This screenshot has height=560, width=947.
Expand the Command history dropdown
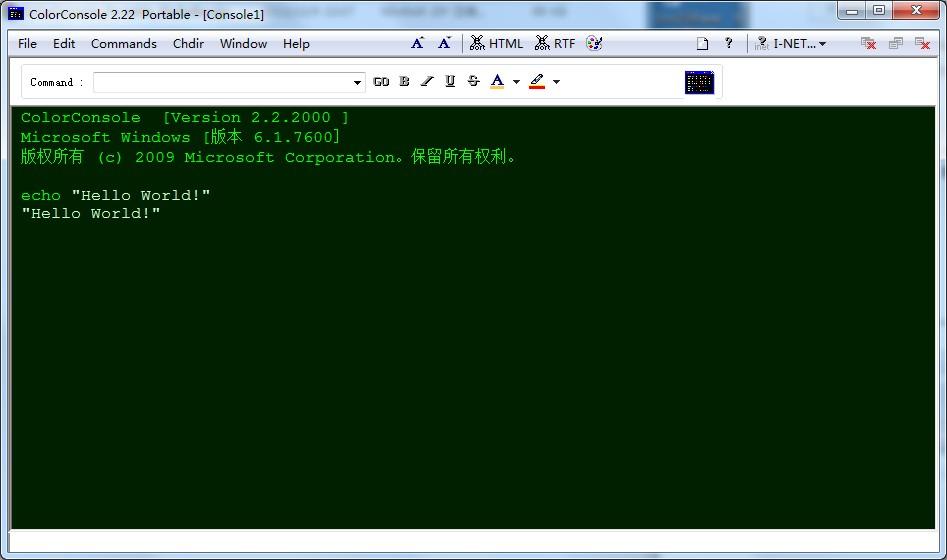click(x=357, y=82)
